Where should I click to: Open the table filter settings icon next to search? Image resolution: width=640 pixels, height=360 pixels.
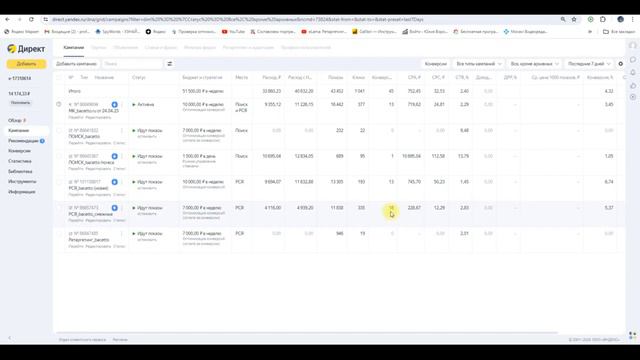coord(170,64)
